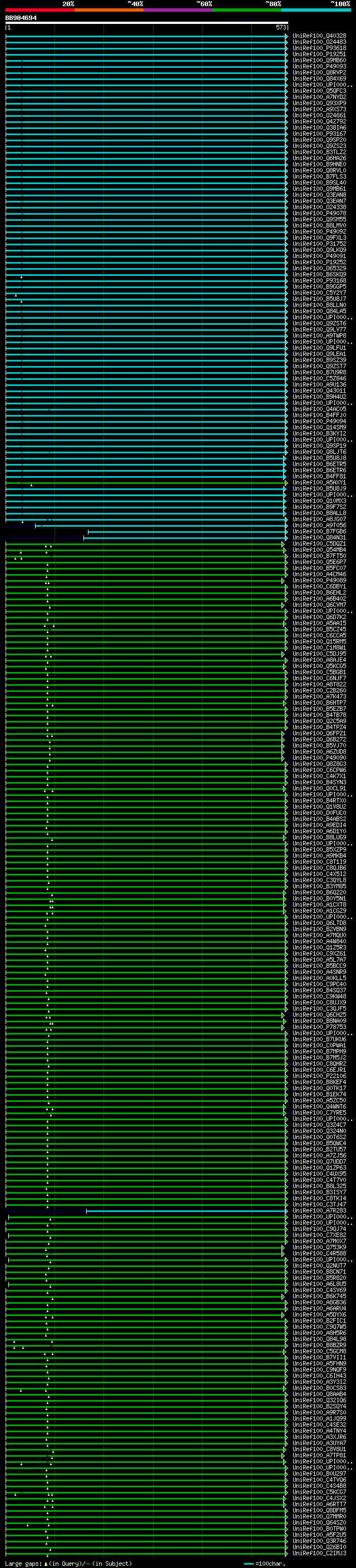Select the UniRef100_Q5E6P7 label
The height and width of the screenshot is (1568, 356).
pos(319,562)
